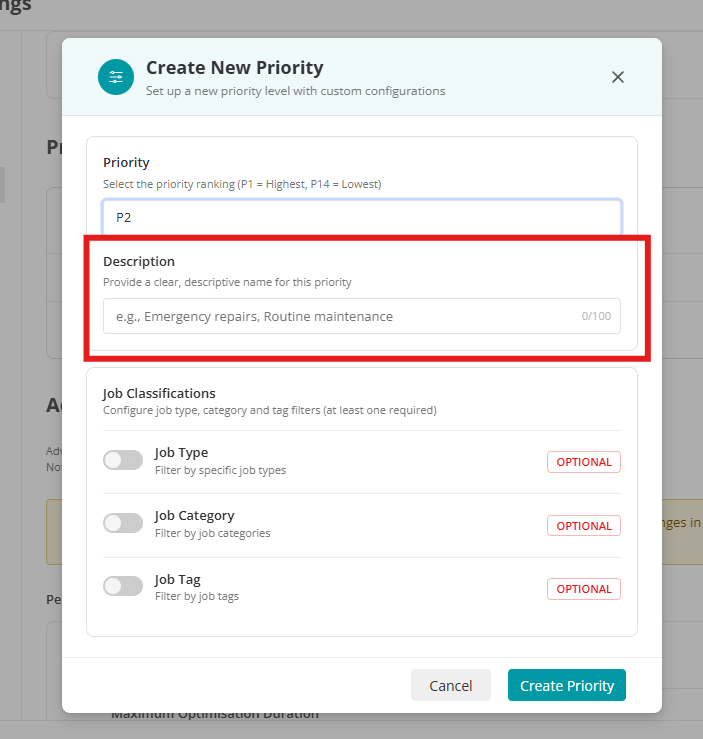Click the OPTIONAL badge beside Job Type
This screenshot has width=703, height=739.
(x=584, y=462)
